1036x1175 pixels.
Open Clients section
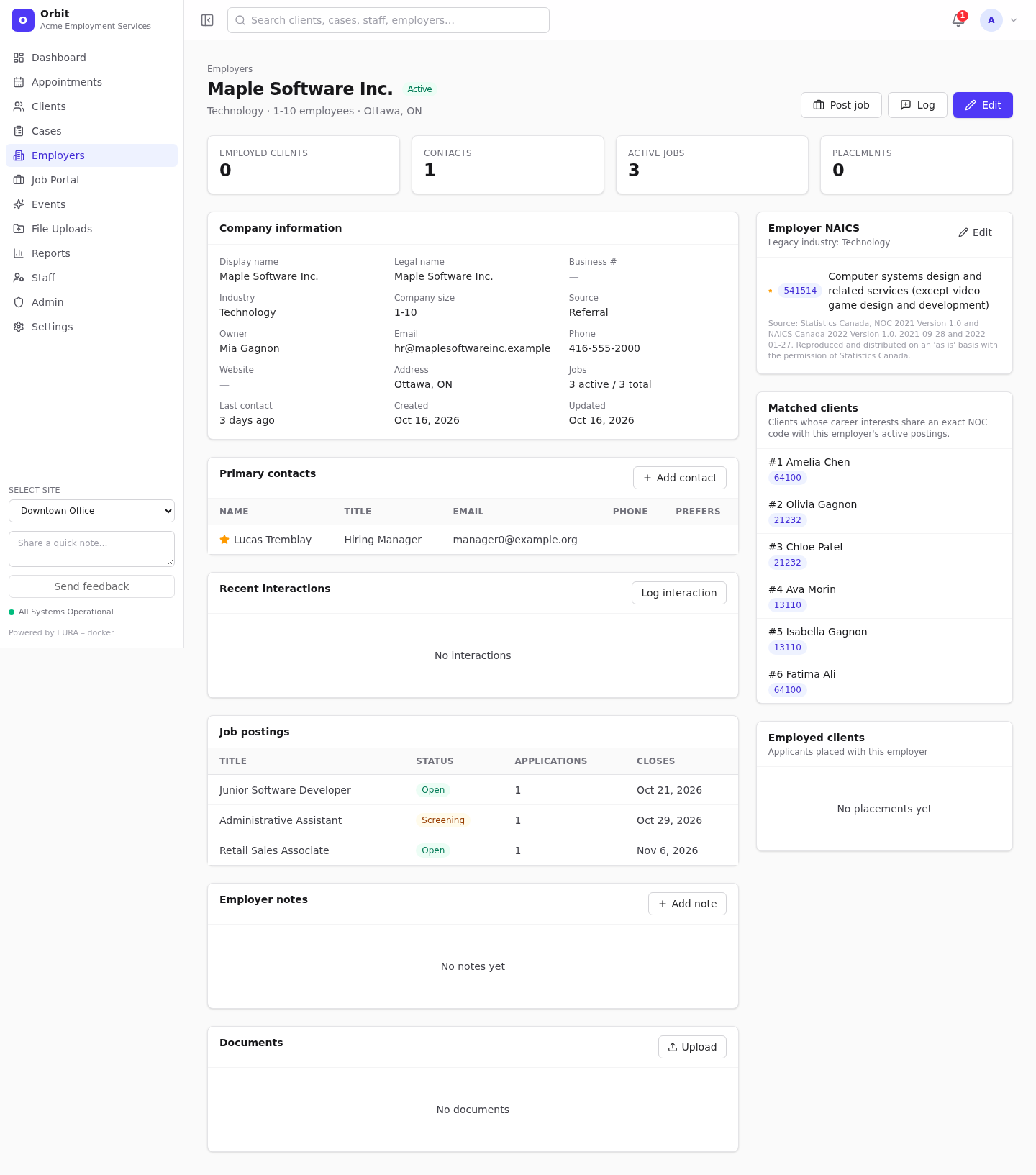(91, 106)
